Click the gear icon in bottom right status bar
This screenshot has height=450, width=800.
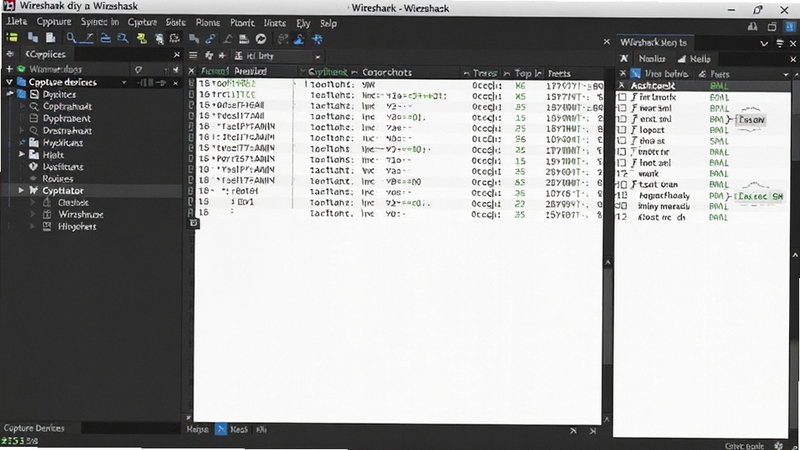(x=779, y=445)
